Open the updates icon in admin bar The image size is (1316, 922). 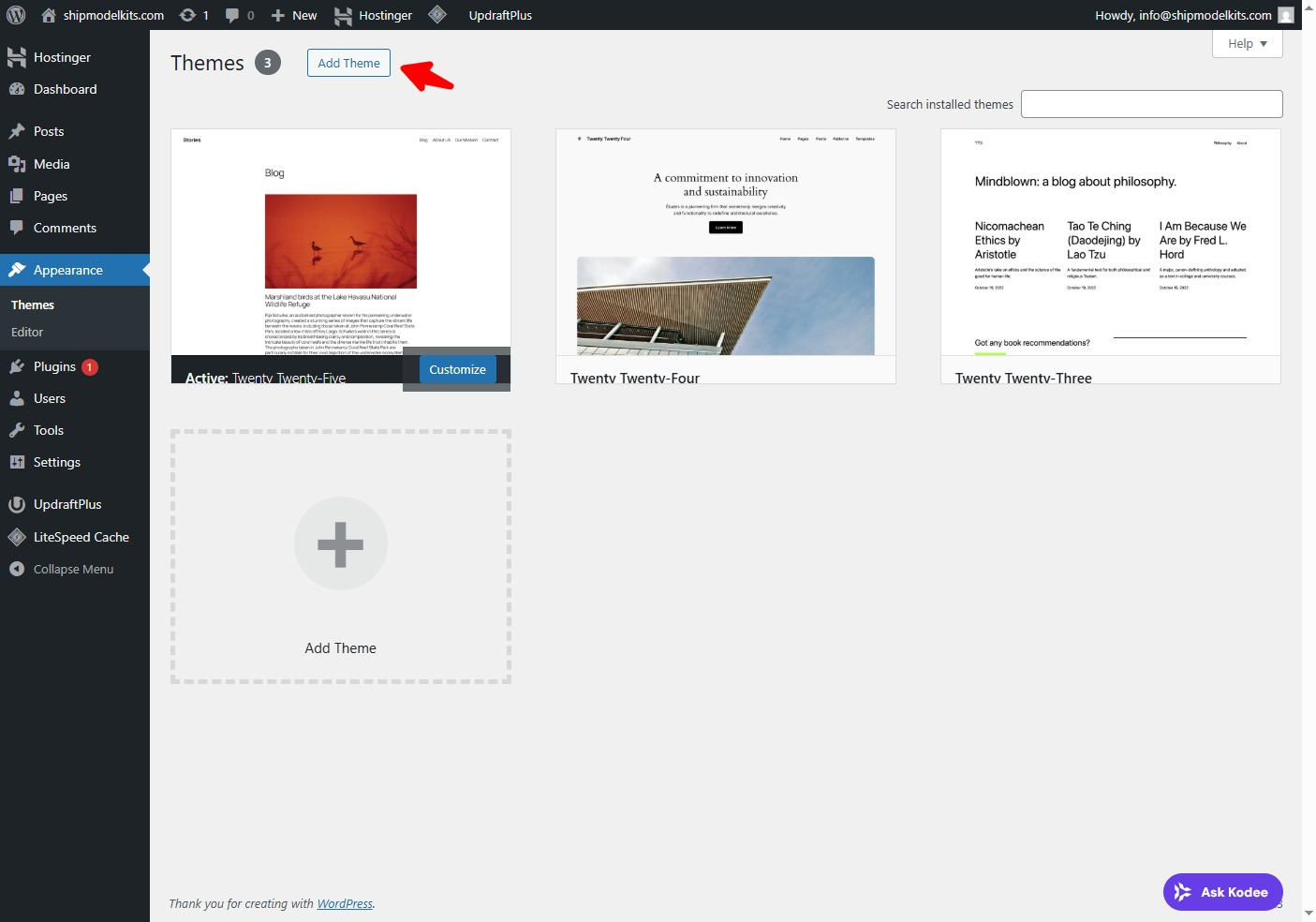tap(188, 15)
